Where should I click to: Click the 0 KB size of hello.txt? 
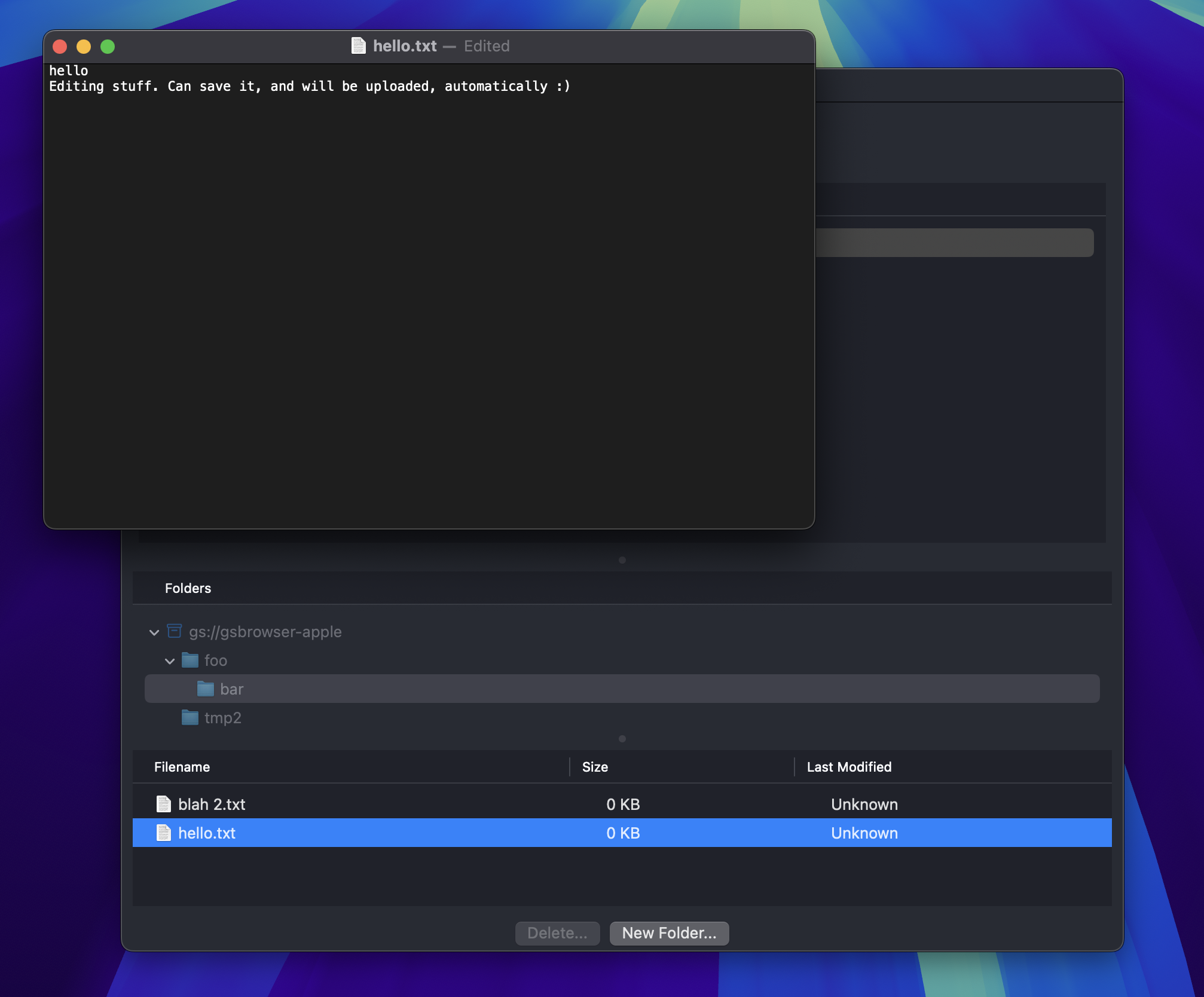pyautogui.click(x=623, y=833)
